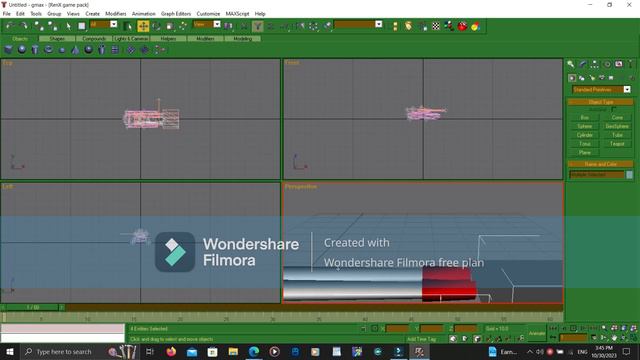Image resolution: width=640 pixels, height=360 pixels.
Task: Click the Undo icon in main toolbar
Action: click(10, 26)
